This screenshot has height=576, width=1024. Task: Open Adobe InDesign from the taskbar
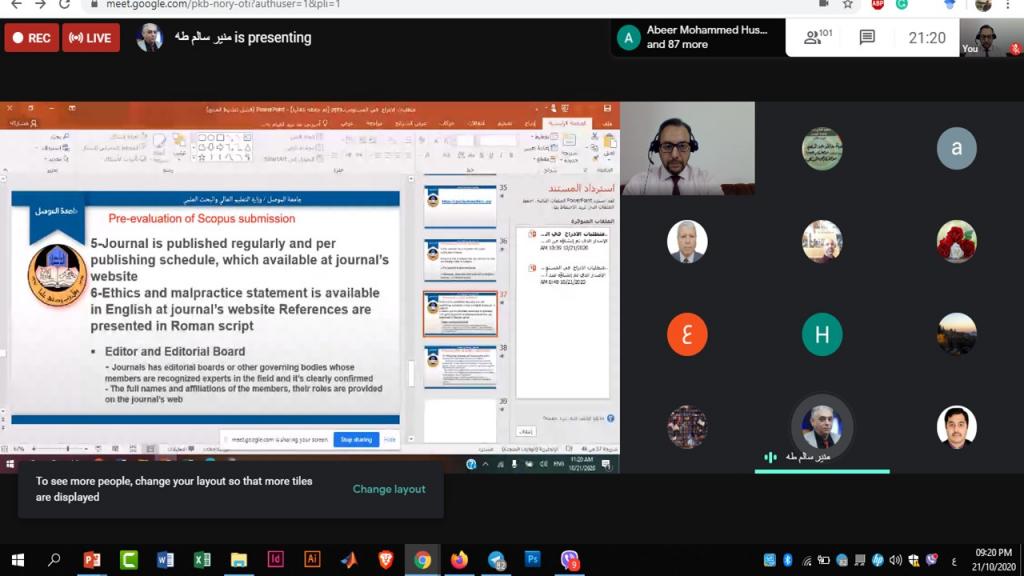[275, 560]
